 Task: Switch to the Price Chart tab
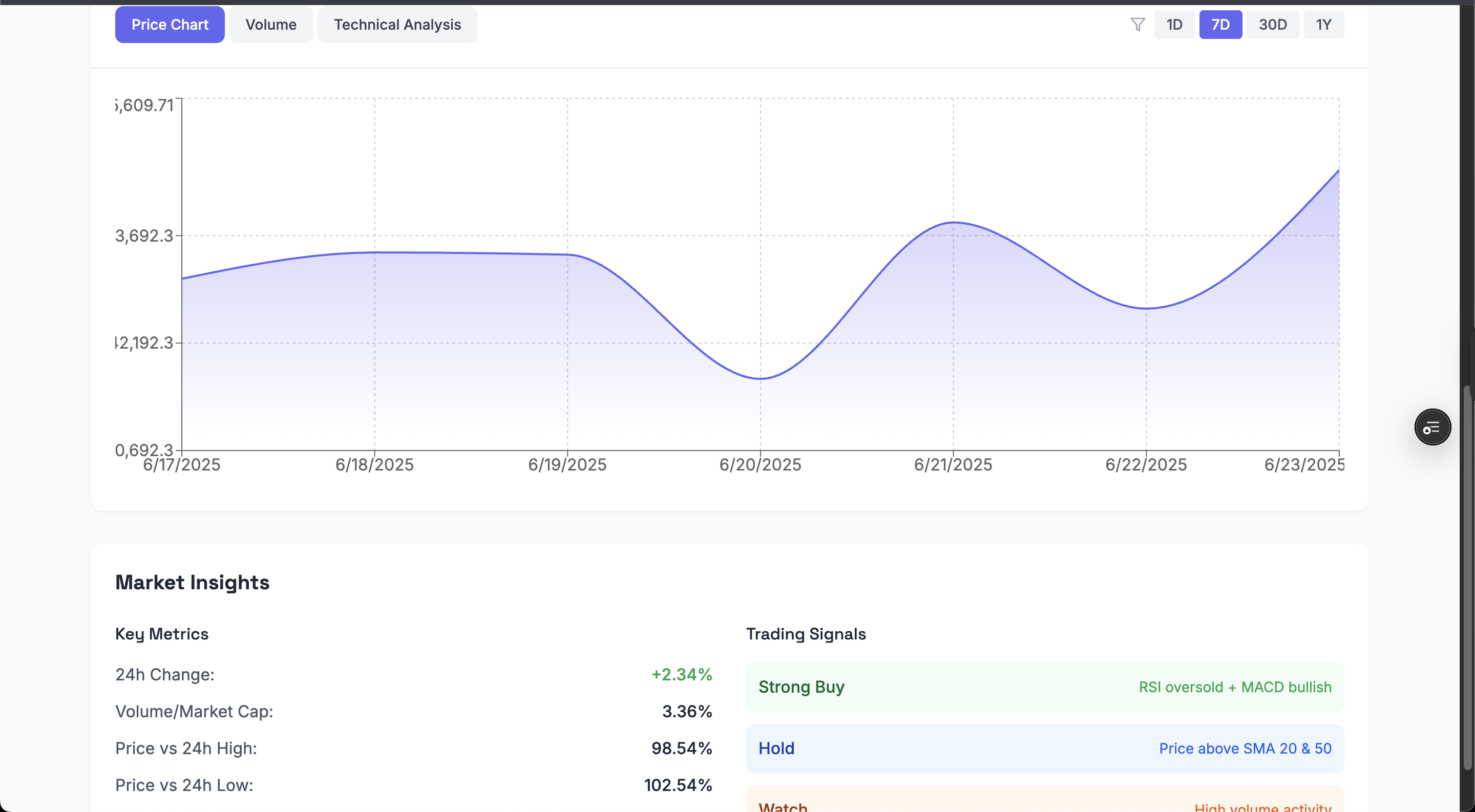click(x=170, y=25)
